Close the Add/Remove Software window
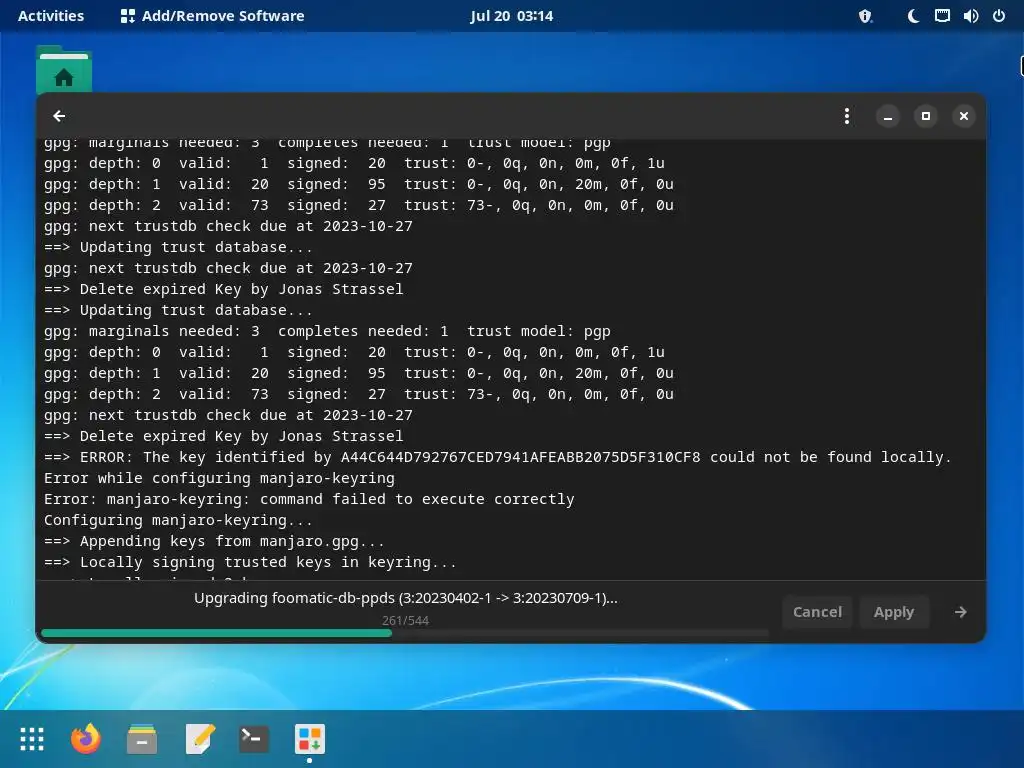This screenshot has width=1024, height=768. click(963, 116)
